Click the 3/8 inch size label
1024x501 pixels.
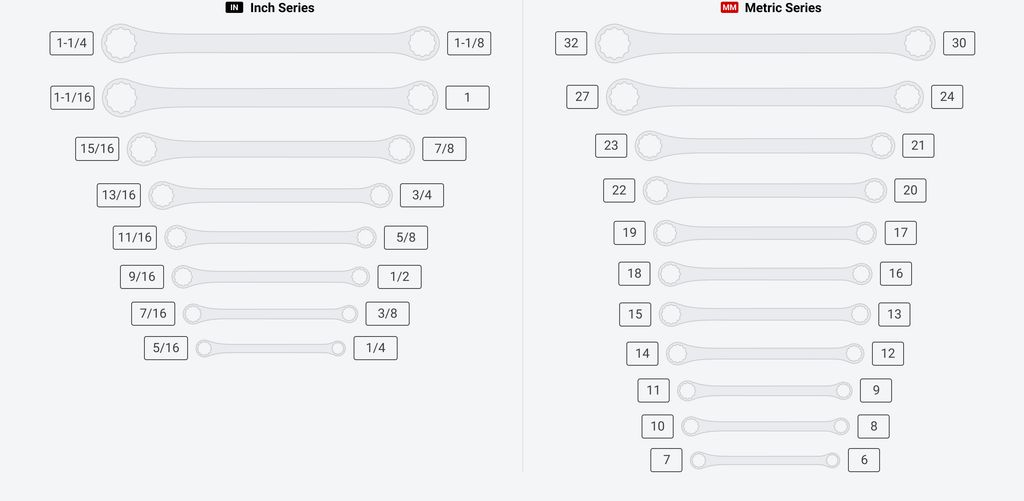387,313
